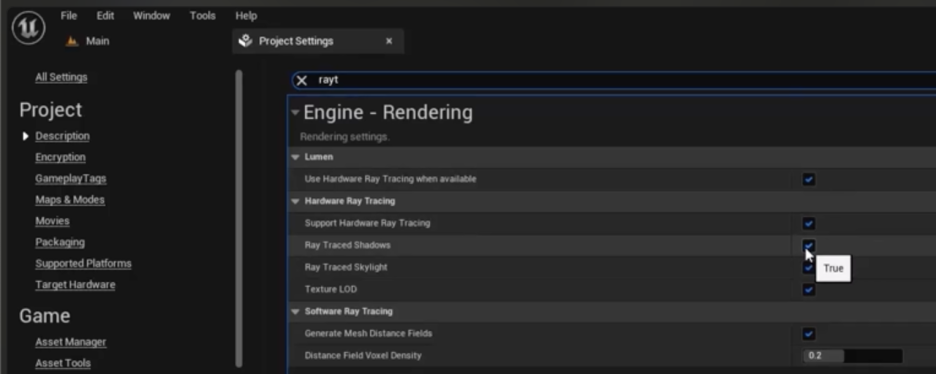Screen dimensions: 936x374
Task: Open the Asset Manager settings page
Action: point(70,342)
